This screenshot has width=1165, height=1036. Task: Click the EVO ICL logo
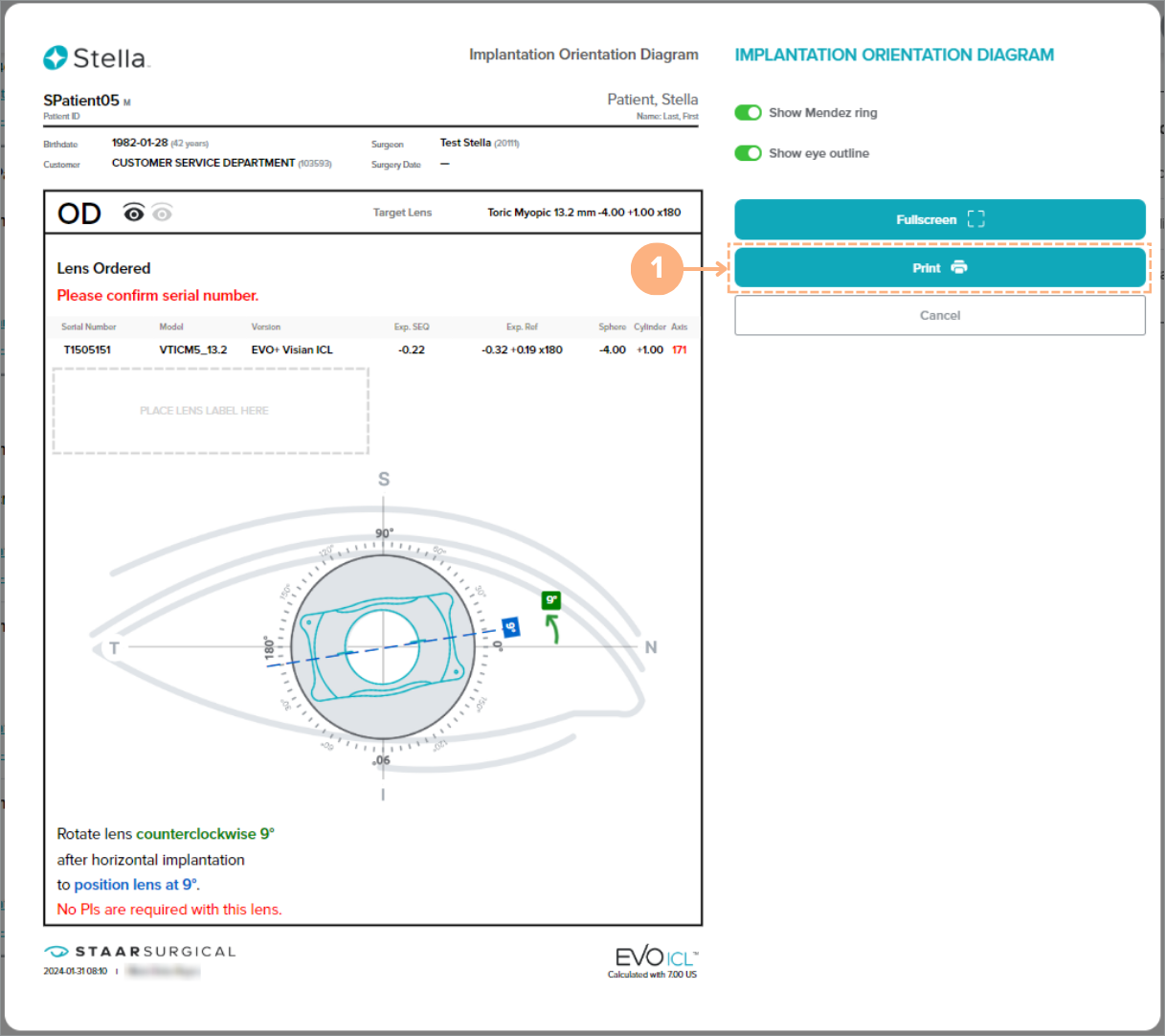click(656, 957)
